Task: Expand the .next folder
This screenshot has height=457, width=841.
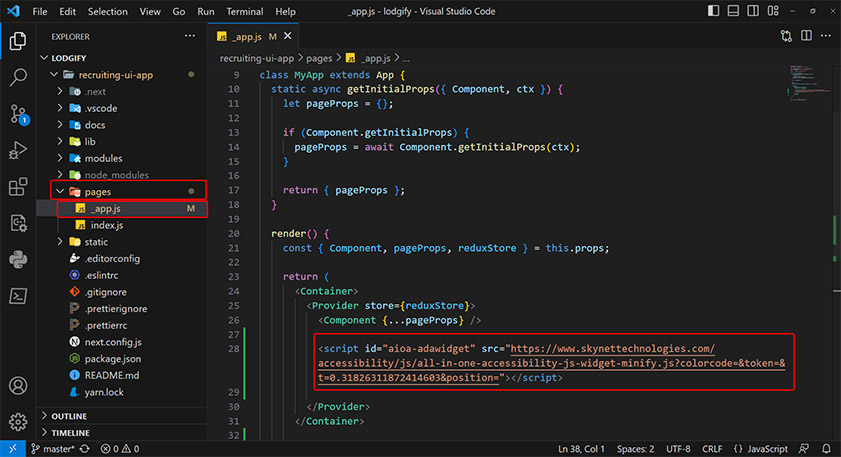Action: pyautogui.click(x=60, y=91)
